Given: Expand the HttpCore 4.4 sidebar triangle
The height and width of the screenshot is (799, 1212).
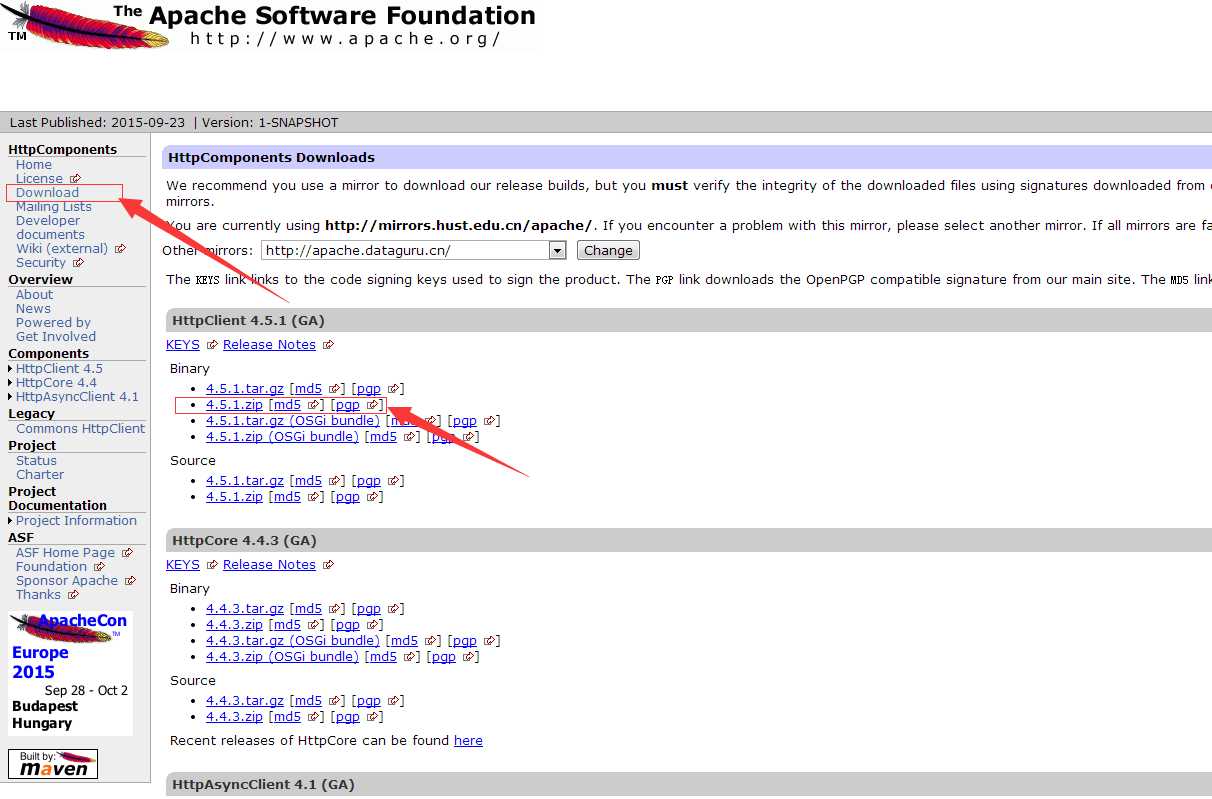Looking at the screenshot, I should pos(10,383).
